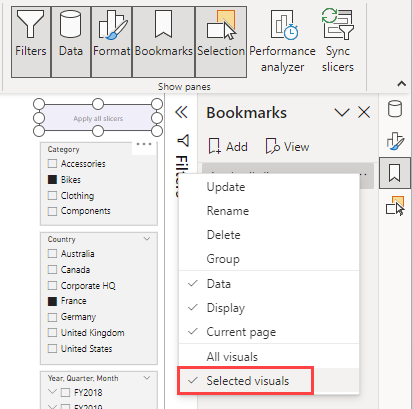
Task: Expand FY2018 hierarchy node
Action: point(52,392)
